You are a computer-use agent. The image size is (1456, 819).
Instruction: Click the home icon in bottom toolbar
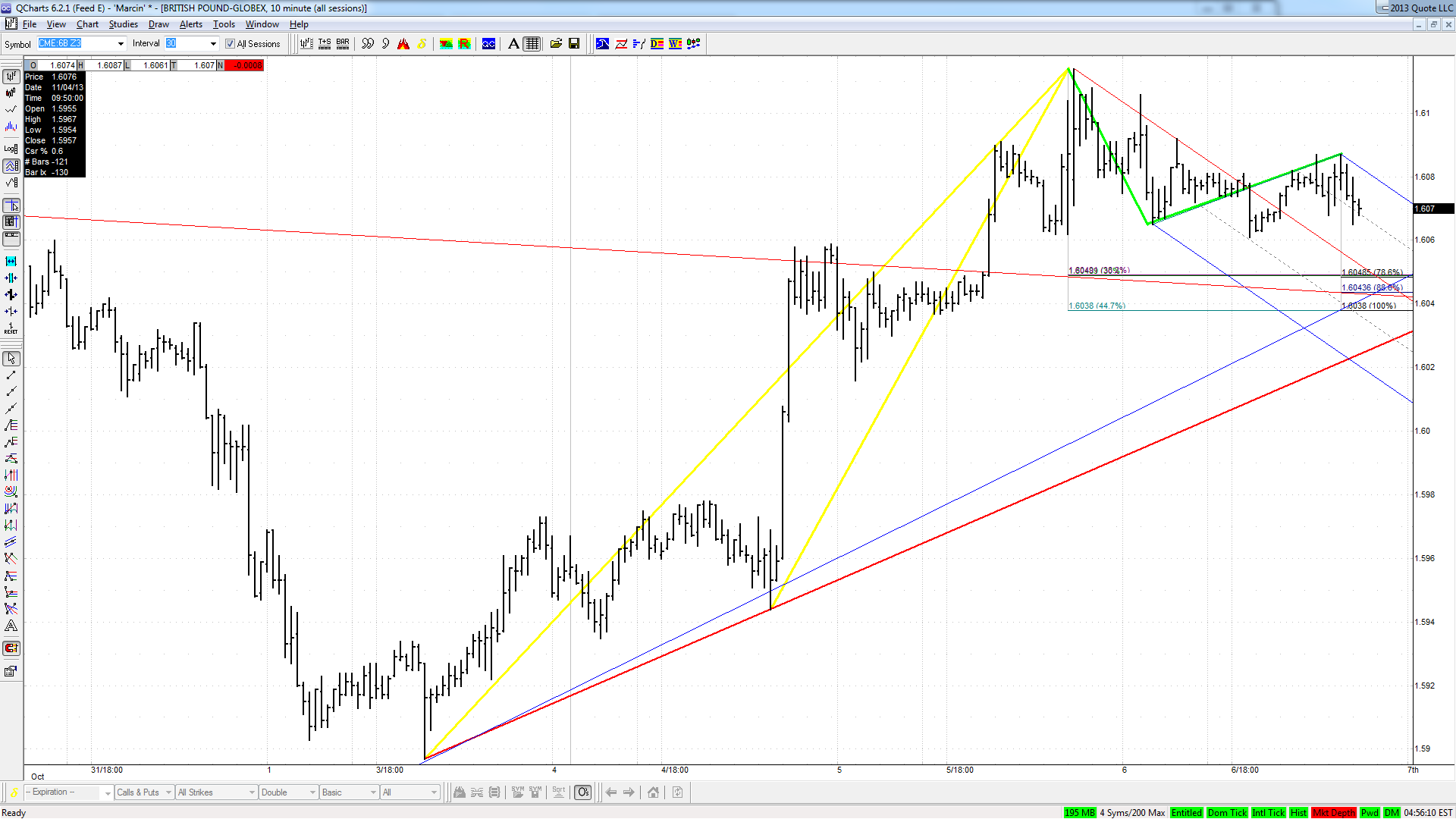coord(653,792)
